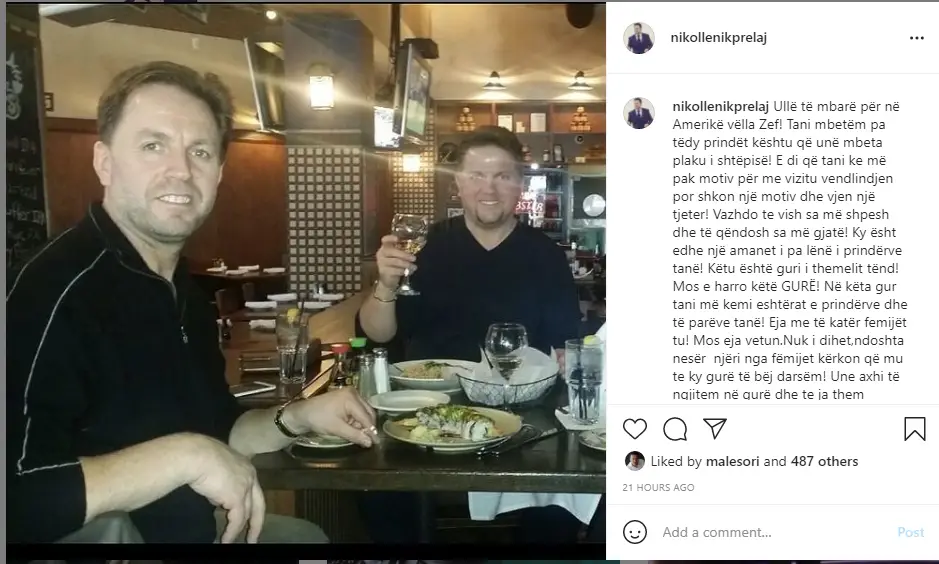View the list of 487 others likes
The height and width of the screenshot is (564, 939).
click(824, 461)
